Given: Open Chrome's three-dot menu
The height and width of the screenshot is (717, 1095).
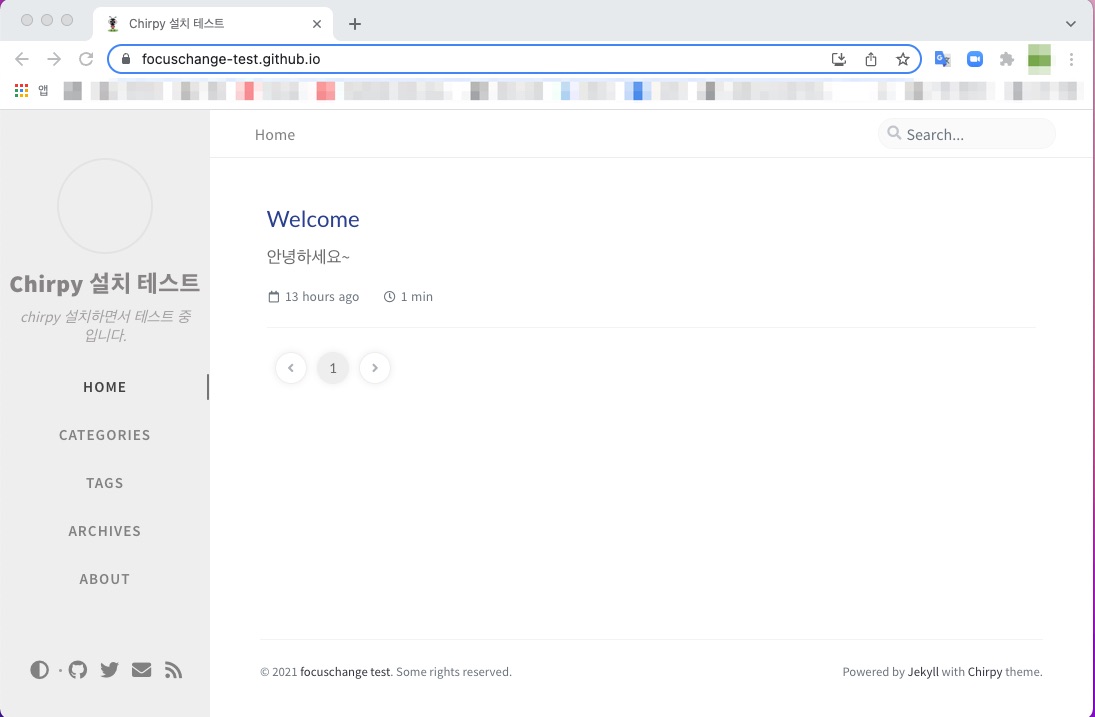Looking at the screenshot, I should click(x=1071, y=59).
